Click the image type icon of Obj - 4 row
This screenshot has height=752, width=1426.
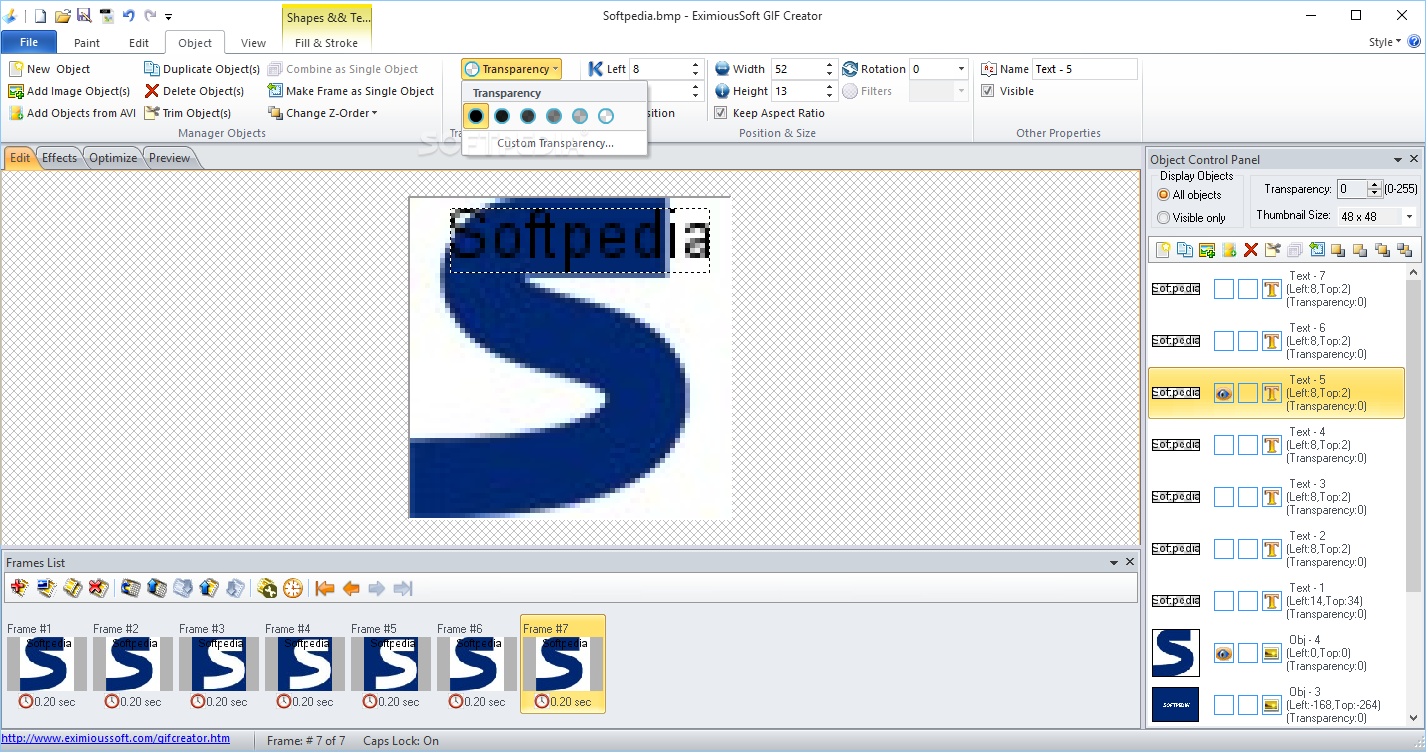click(x=1272, y=653)
